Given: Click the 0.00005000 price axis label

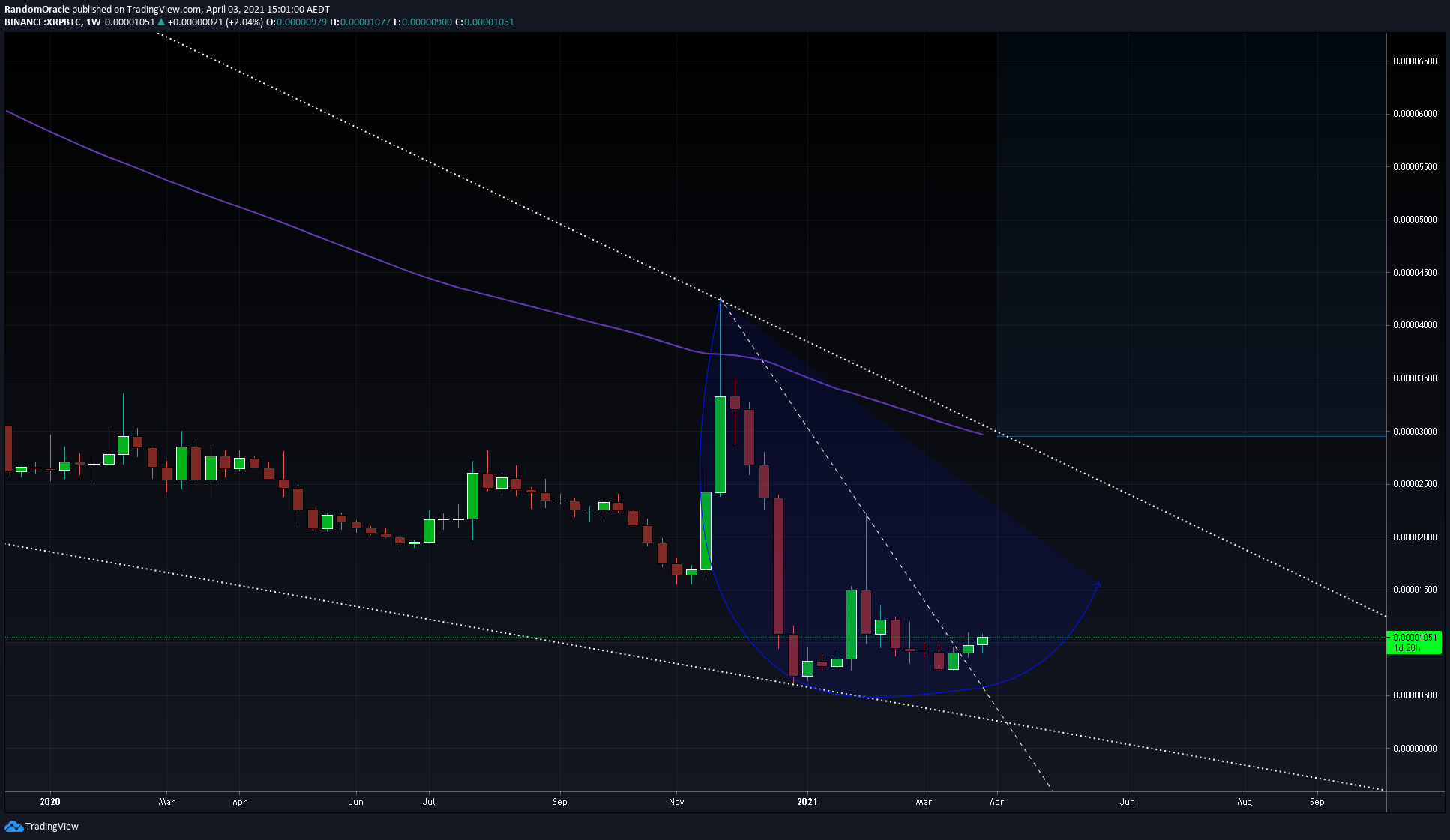Looking at the screenshot, I should [1415, 220].
